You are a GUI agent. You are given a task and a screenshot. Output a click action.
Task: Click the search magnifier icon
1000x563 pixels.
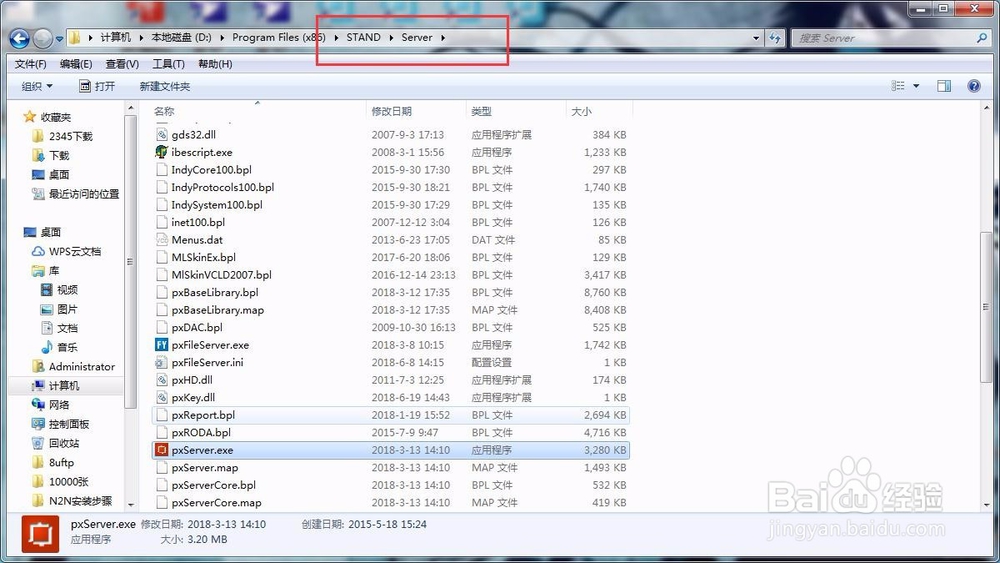[x=982, y=38]
